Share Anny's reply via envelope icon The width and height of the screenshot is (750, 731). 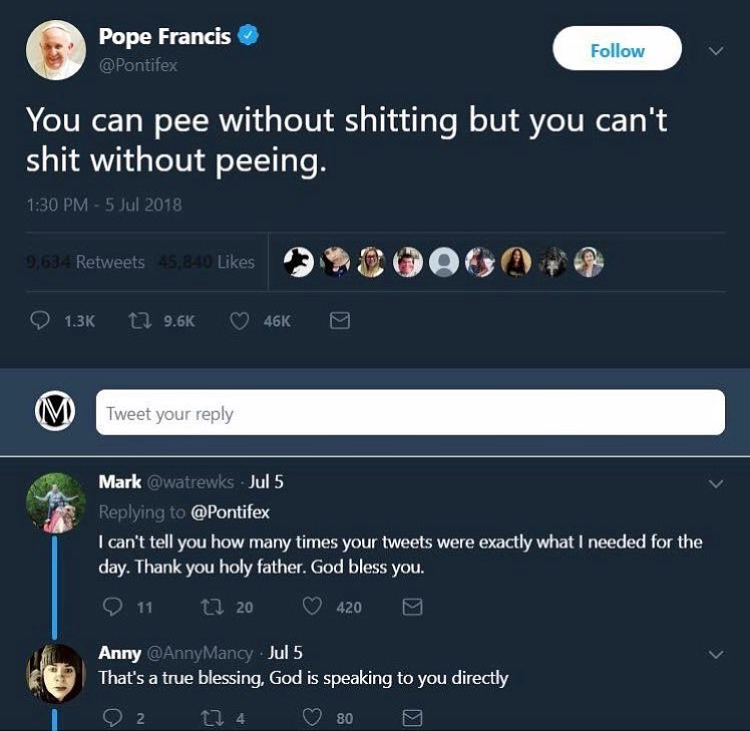click(412, 718)
